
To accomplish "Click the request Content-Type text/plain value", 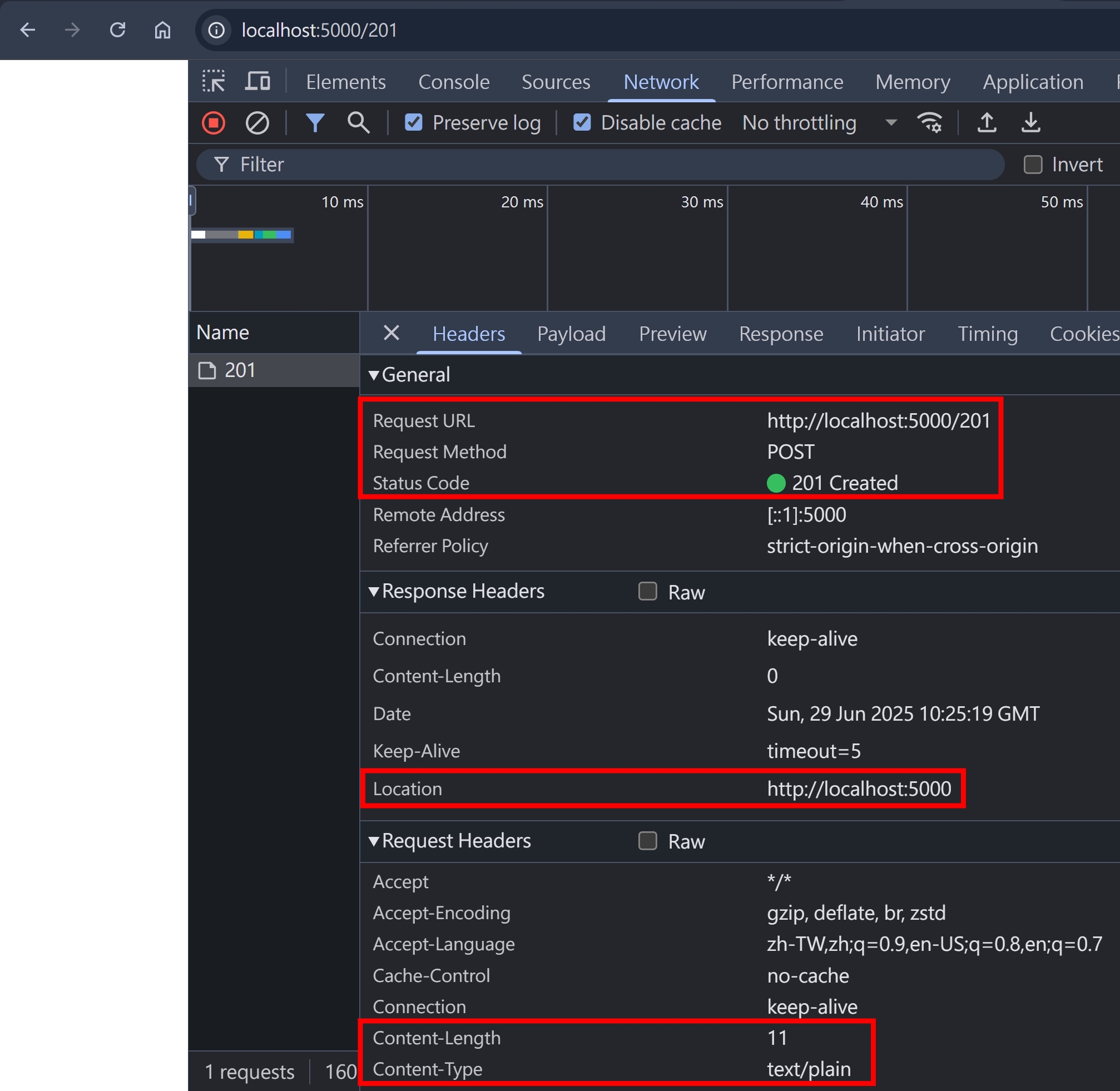I will click(x=809, y=1069).
